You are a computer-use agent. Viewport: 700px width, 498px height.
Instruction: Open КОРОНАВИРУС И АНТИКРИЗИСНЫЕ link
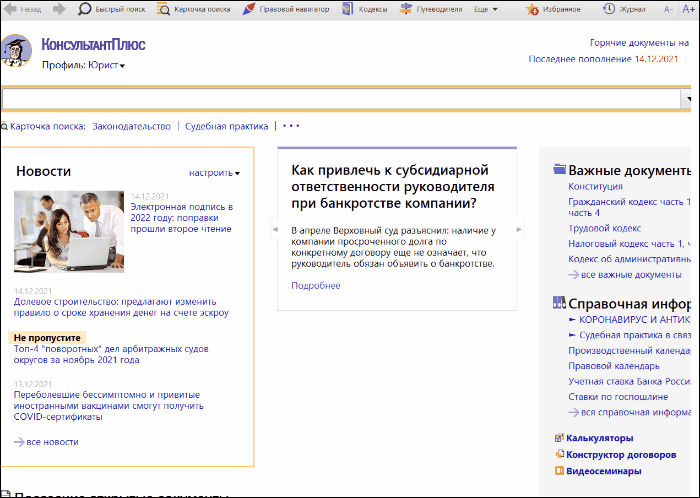[x=634, y=320]
